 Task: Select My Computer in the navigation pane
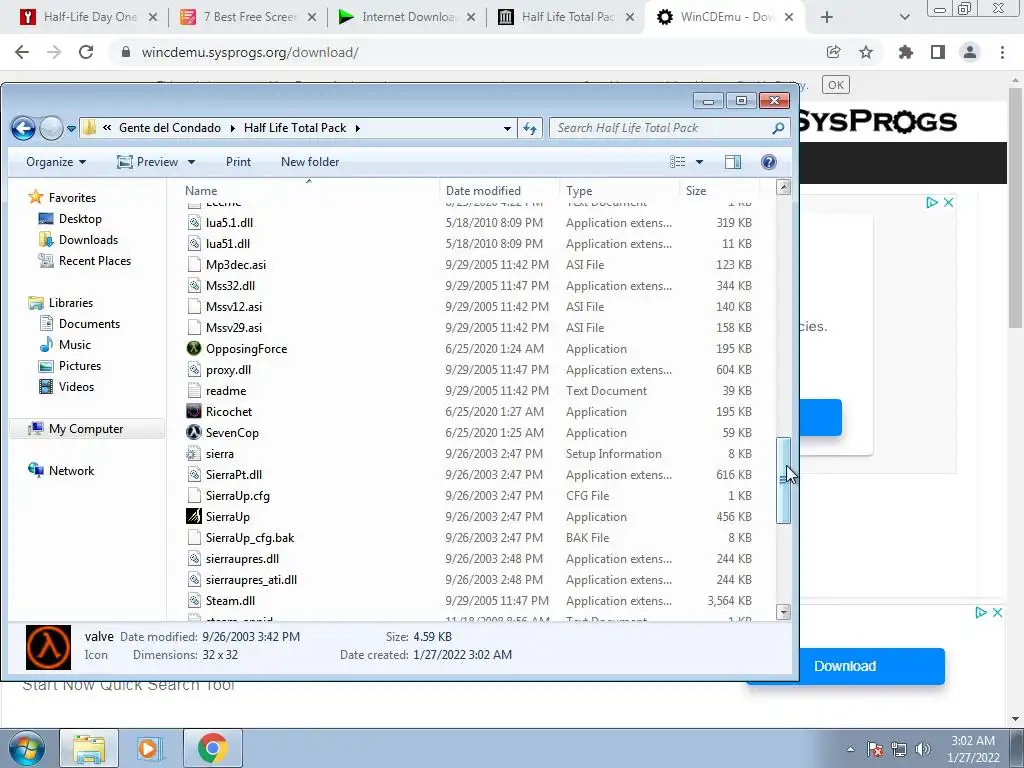pyautogui.click(x=86, y=428)
